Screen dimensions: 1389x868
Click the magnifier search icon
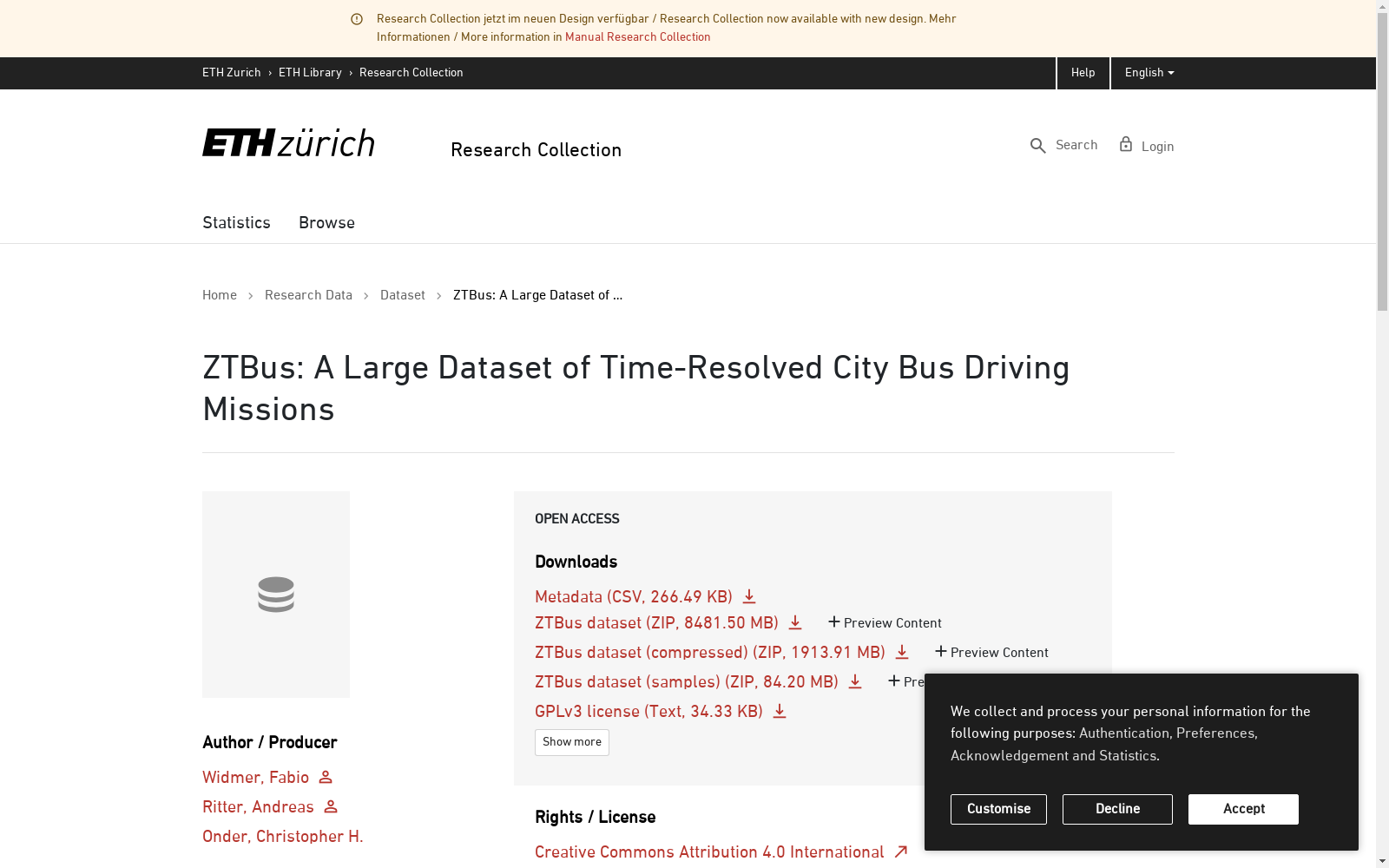click(1037, 146)
